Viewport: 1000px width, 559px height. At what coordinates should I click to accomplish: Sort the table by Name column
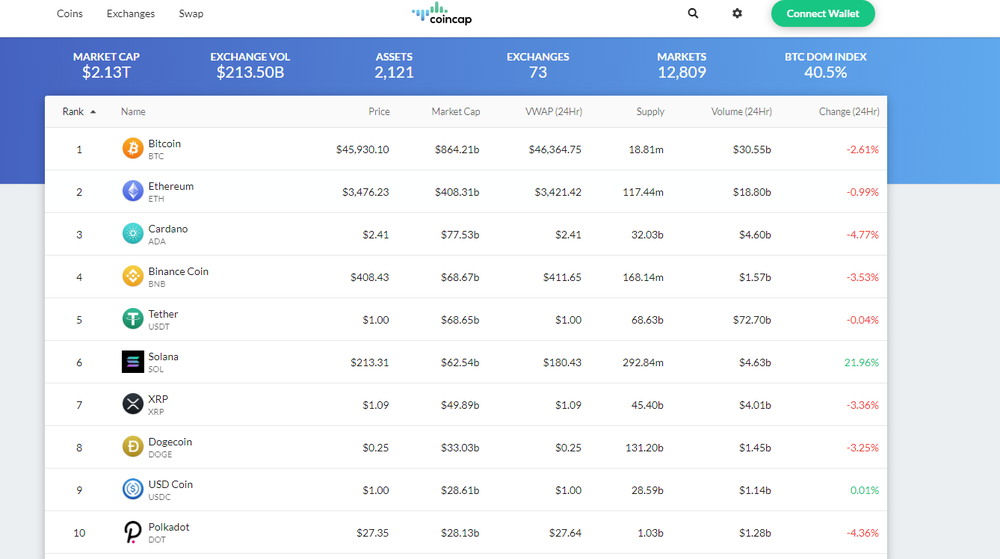[133, 112]
